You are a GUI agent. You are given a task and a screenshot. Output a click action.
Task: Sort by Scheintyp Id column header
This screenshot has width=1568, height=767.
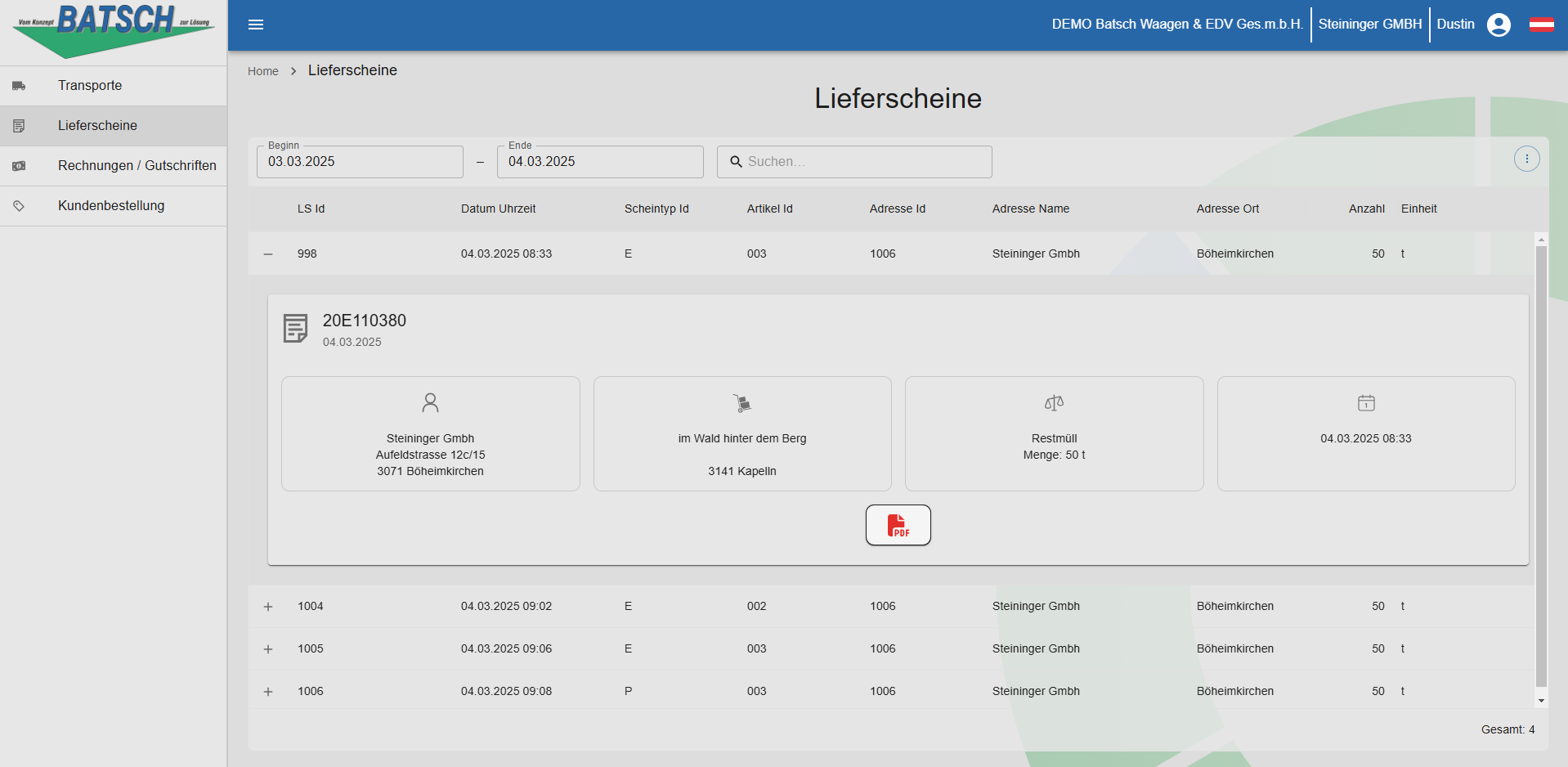point(656,209)
